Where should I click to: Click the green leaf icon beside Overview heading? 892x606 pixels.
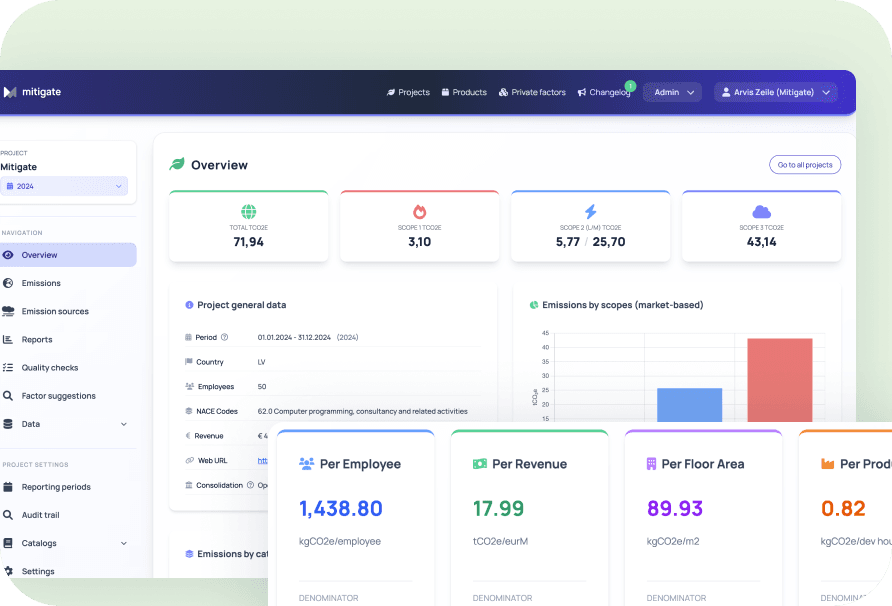click(x=177, y=165)
